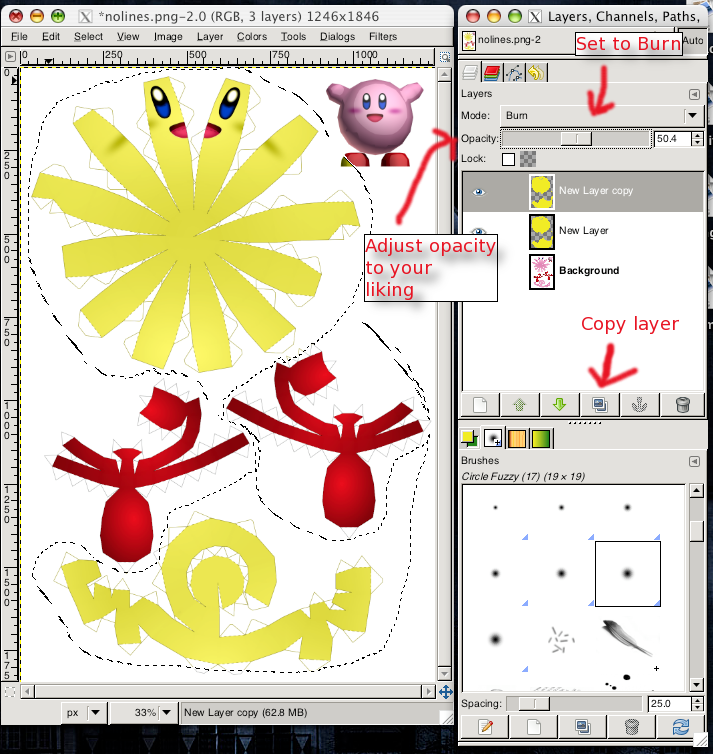Viewport: 713px width, 754px height.
Task: Select the Background layer row
Action: point(583,272)
